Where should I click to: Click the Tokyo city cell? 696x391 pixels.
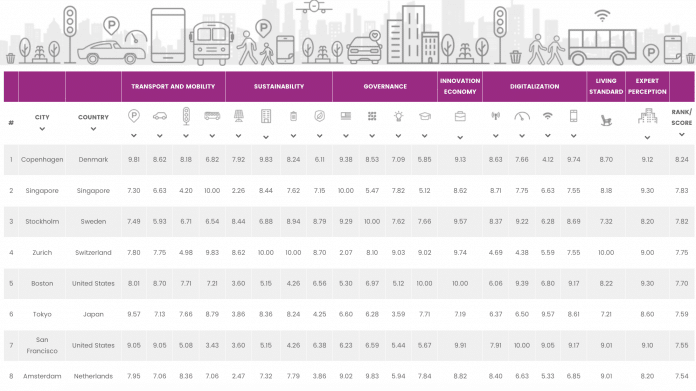pyautogui.click(x=42, y=314)
